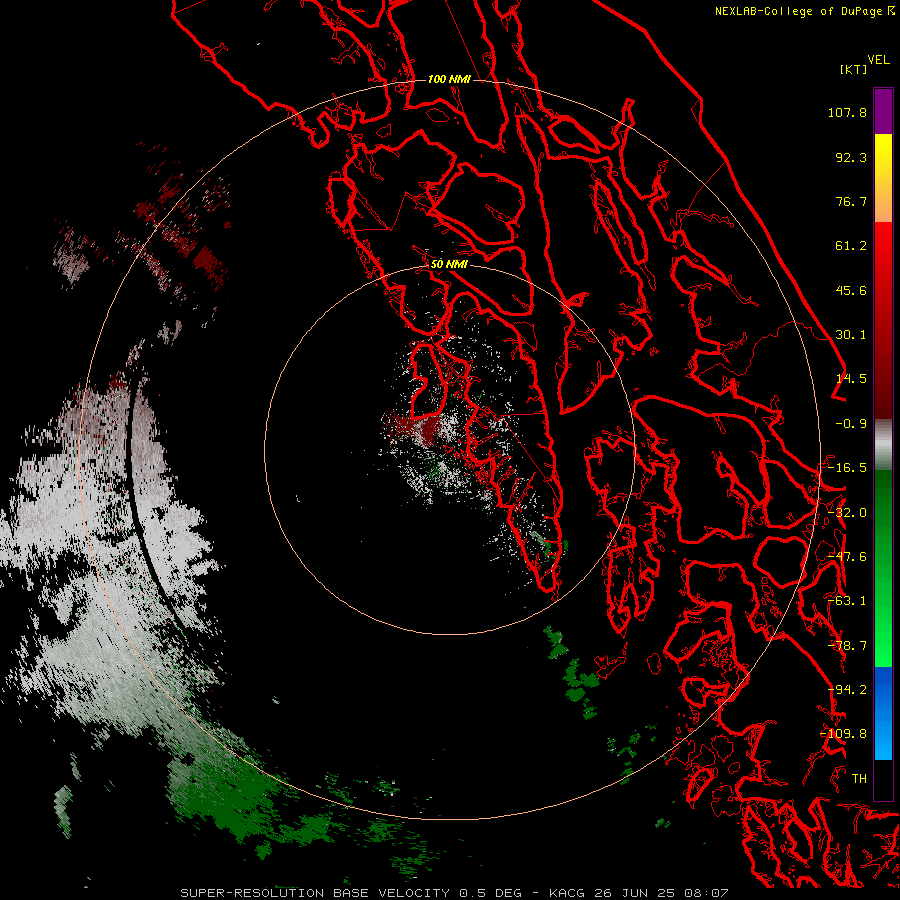
Task: Click the 76.7 velocity scale value
Action: click(x=851, y=201)
